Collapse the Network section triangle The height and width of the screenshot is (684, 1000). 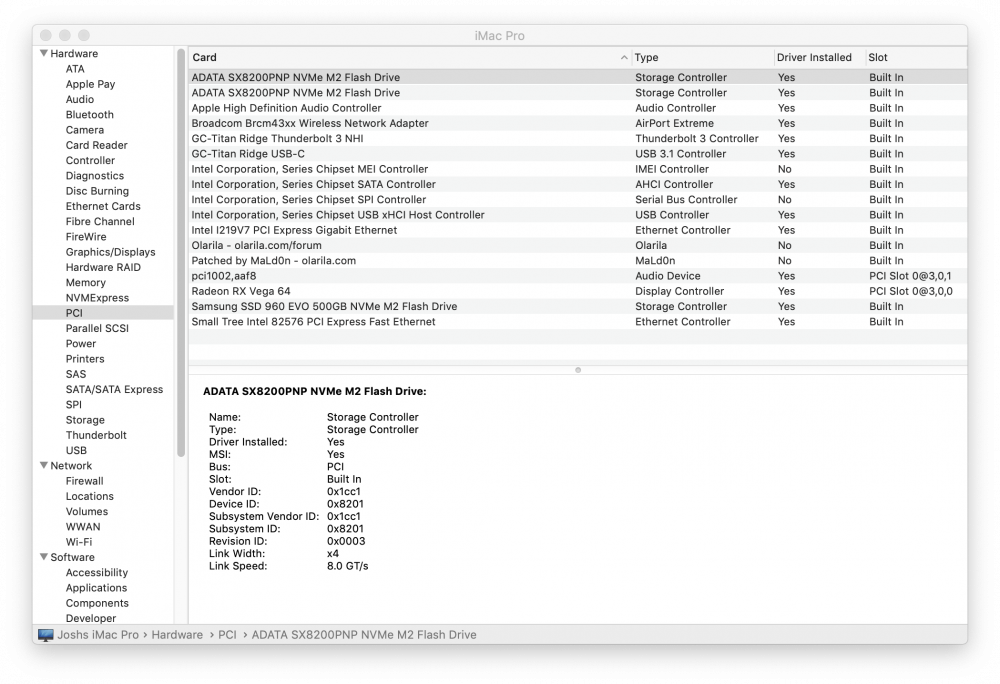(x=44, y=465)
